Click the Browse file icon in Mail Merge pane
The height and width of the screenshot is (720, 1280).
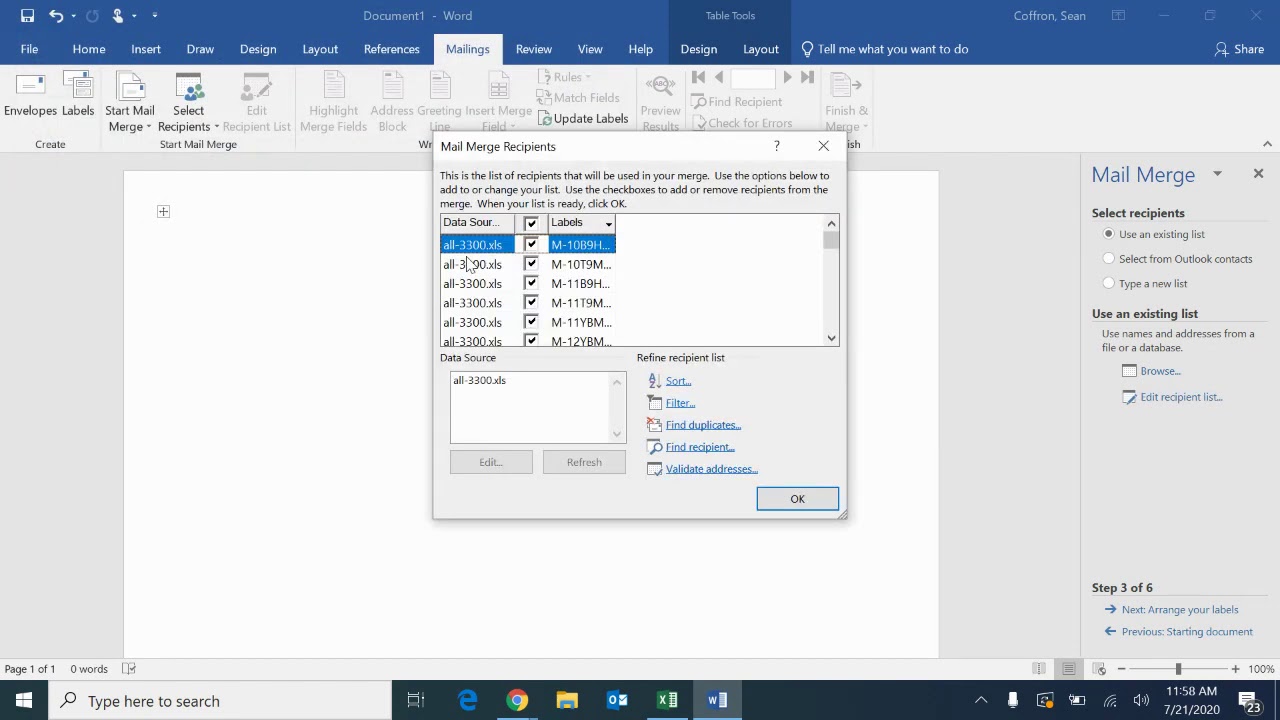pyautogui.click(x=1129, y=371)
